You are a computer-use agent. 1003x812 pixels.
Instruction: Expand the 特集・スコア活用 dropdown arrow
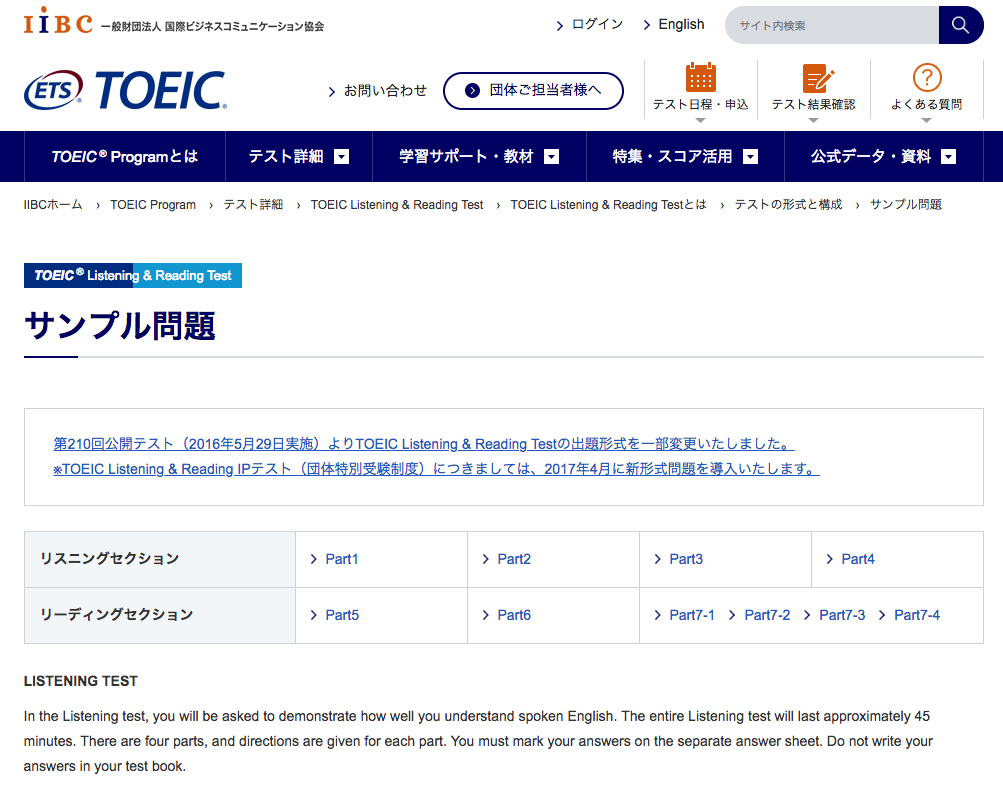pos(750,157)
